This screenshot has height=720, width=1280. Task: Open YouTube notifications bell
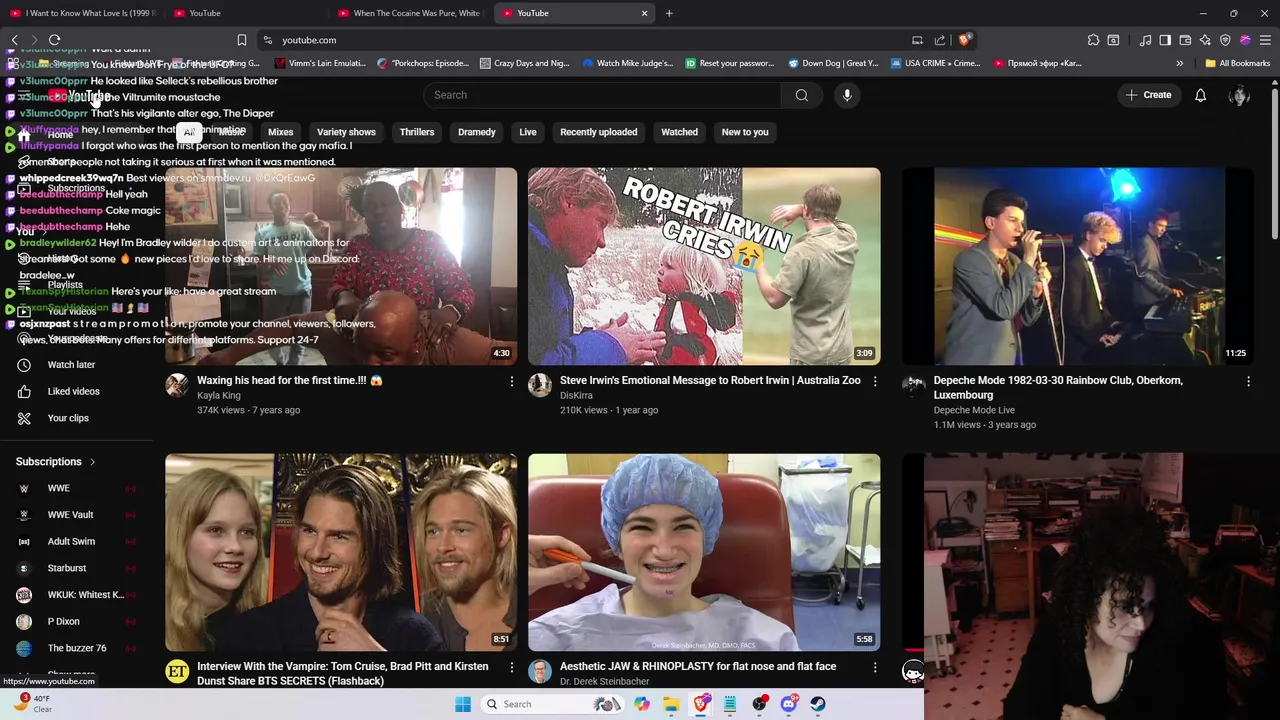tap(1200, 95)
